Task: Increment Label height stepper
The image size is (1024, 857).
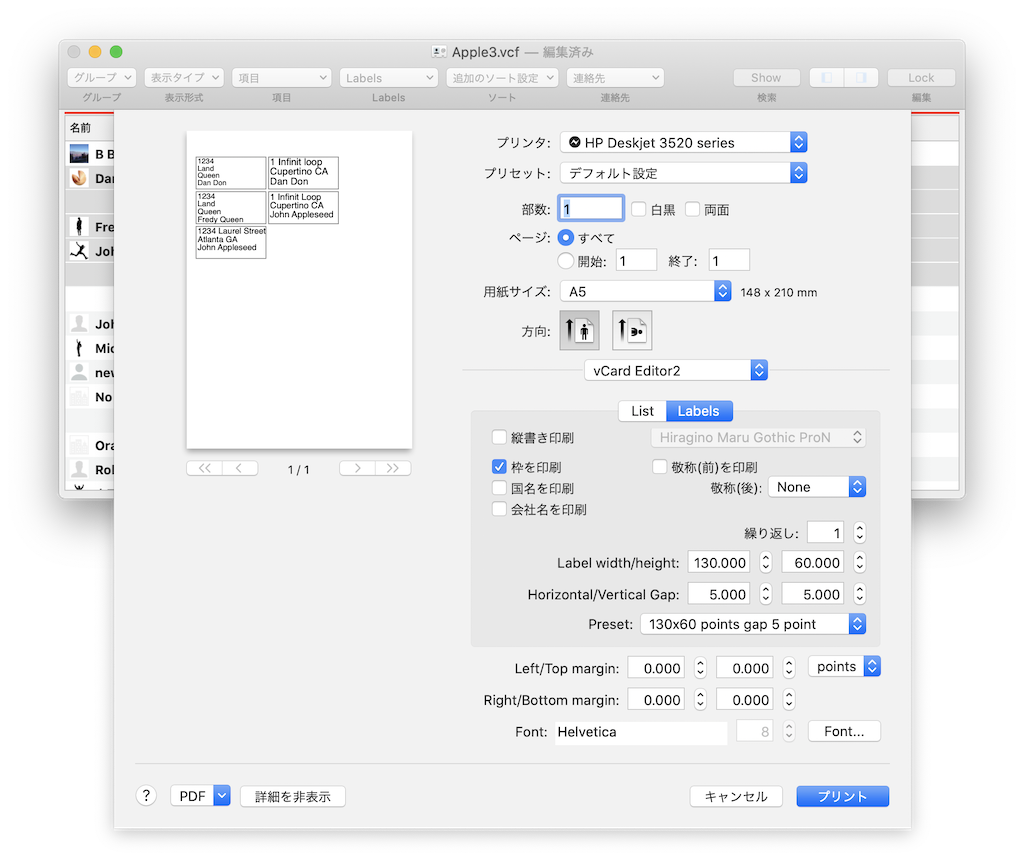Action: click(x=860, y=558)
